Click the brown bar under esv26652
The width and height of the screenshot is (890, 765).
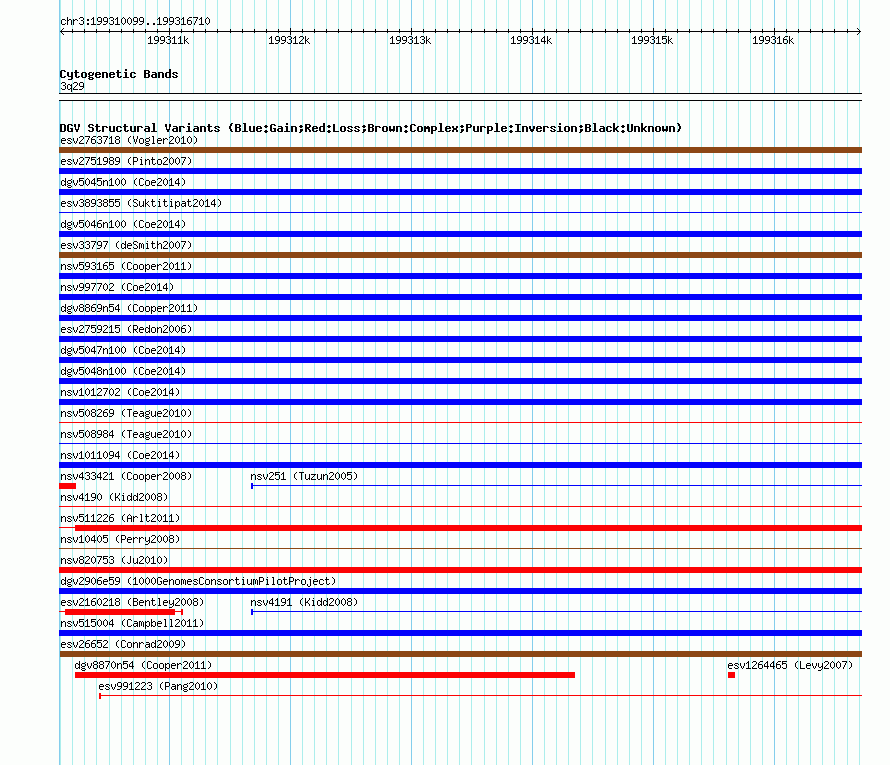460,654
